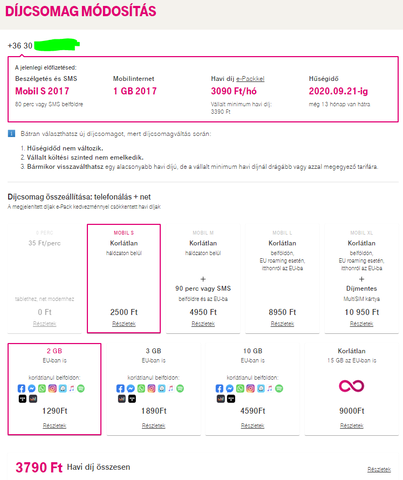
Task: Click the Apple Music icon in 10 GB plan
Action: pyautogui.click(x=270, y=388)
